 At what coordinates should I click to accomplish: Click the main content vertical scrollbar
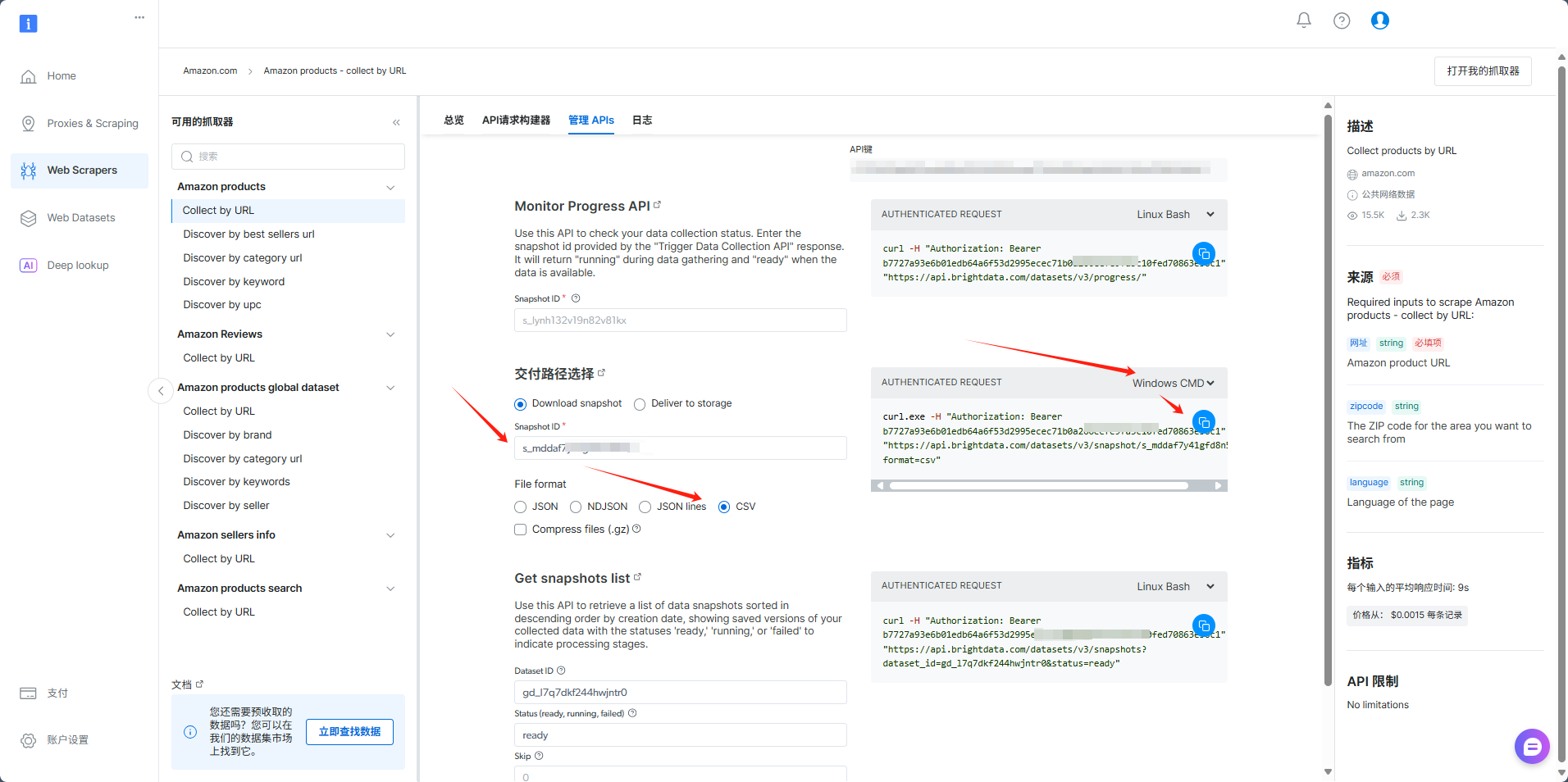[x=1328, y=400]
